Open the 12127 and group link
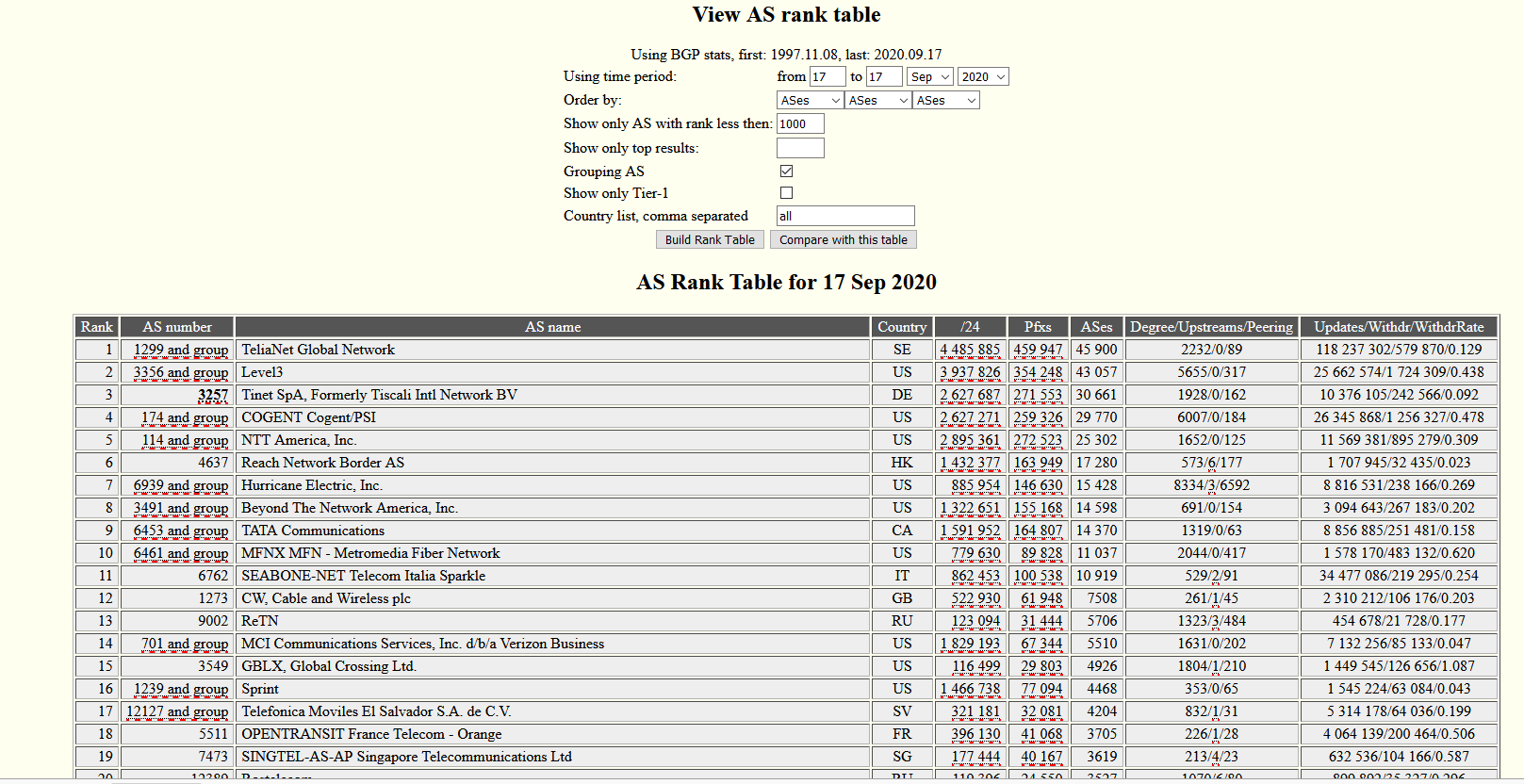Screen dimensions: 1524x784 click(177, 711)
